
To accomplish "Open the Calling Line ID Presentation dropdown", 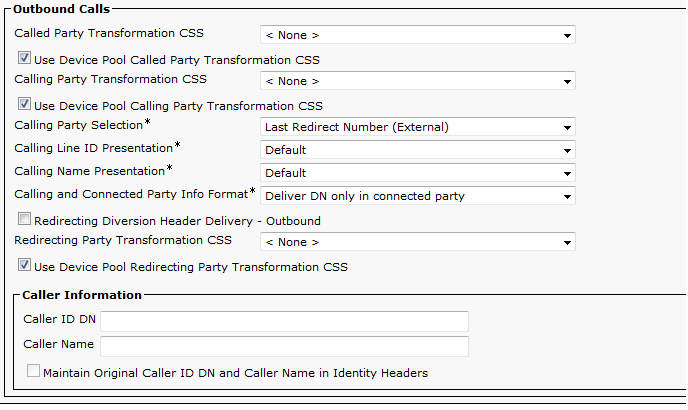I will tap(417, 150).
